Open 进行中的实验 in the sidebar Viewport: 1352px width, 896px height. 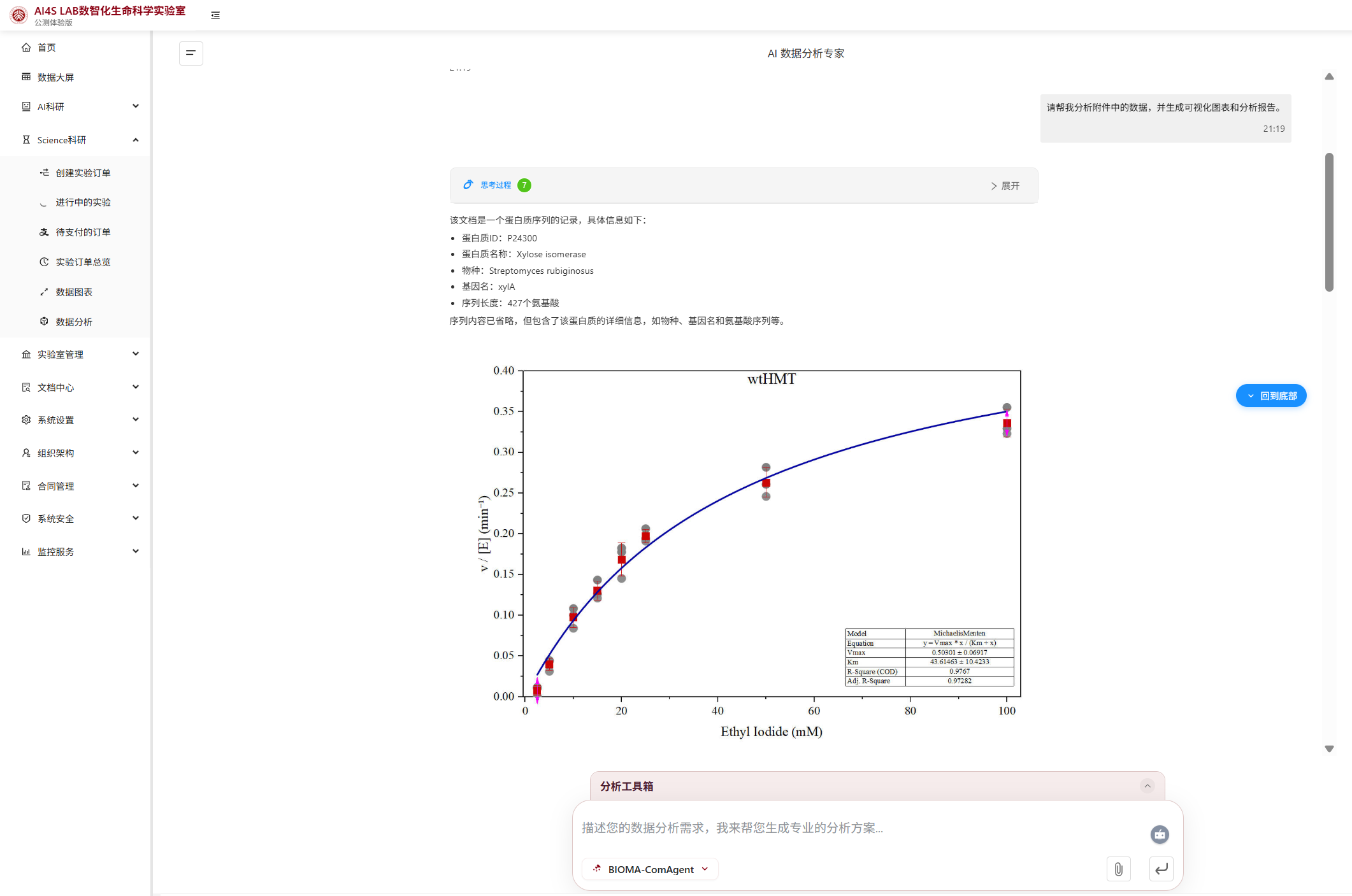(x=83, y=202)
